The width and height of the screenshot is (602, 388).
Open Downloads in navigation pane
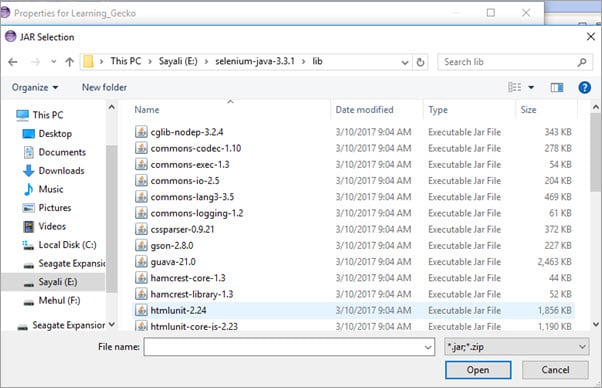coord(61,171)
